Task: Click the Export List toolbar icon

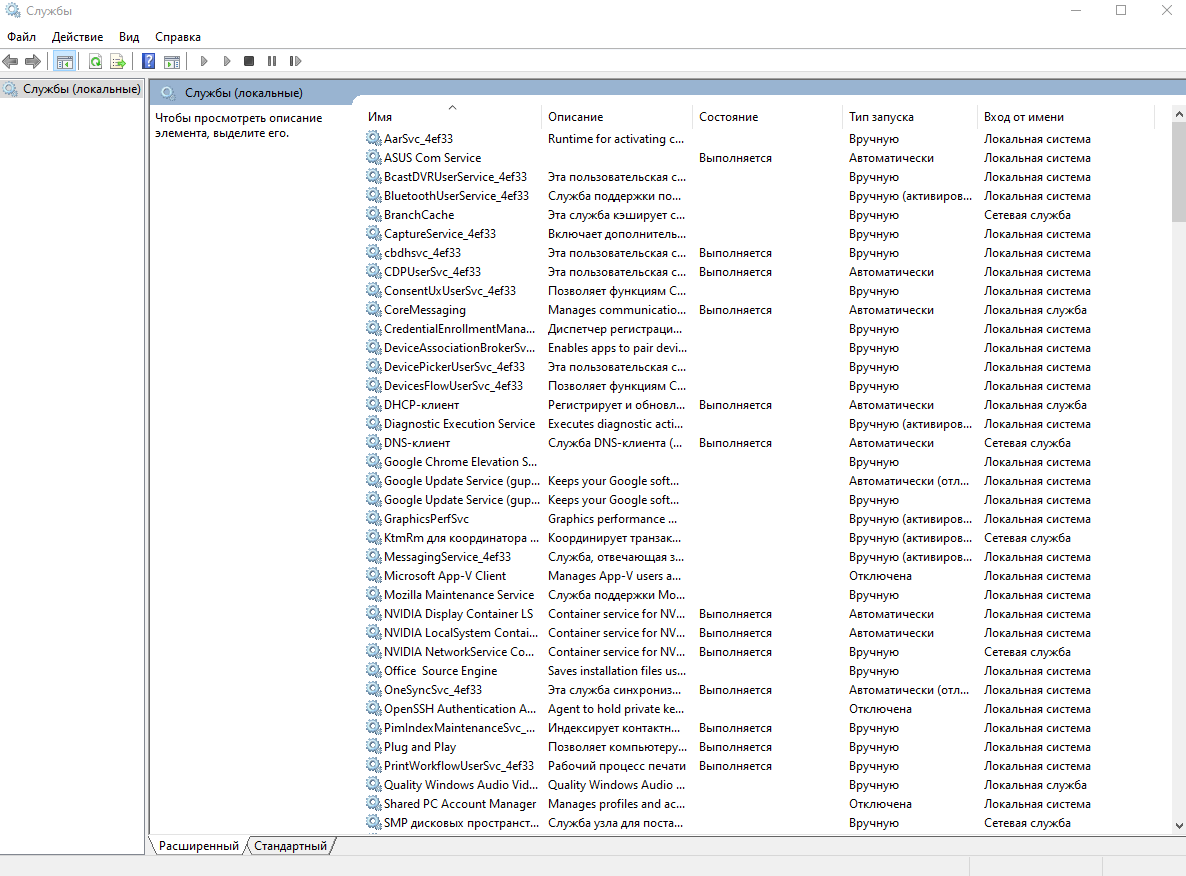Action: (117, 62)
